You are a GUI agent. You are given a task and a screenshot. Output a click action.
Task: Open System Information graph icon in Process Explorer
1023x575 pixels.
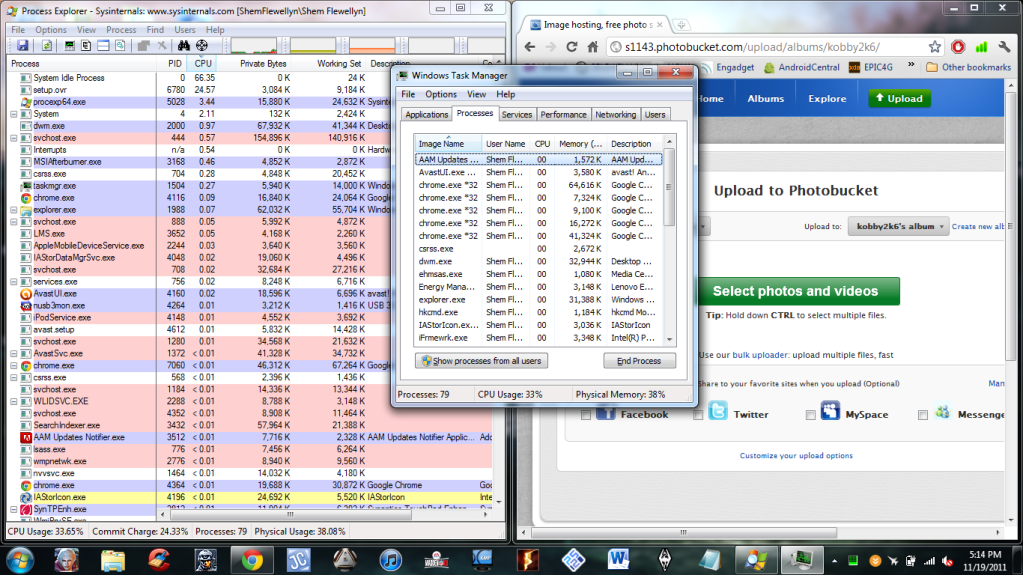(x=69, y=46)
